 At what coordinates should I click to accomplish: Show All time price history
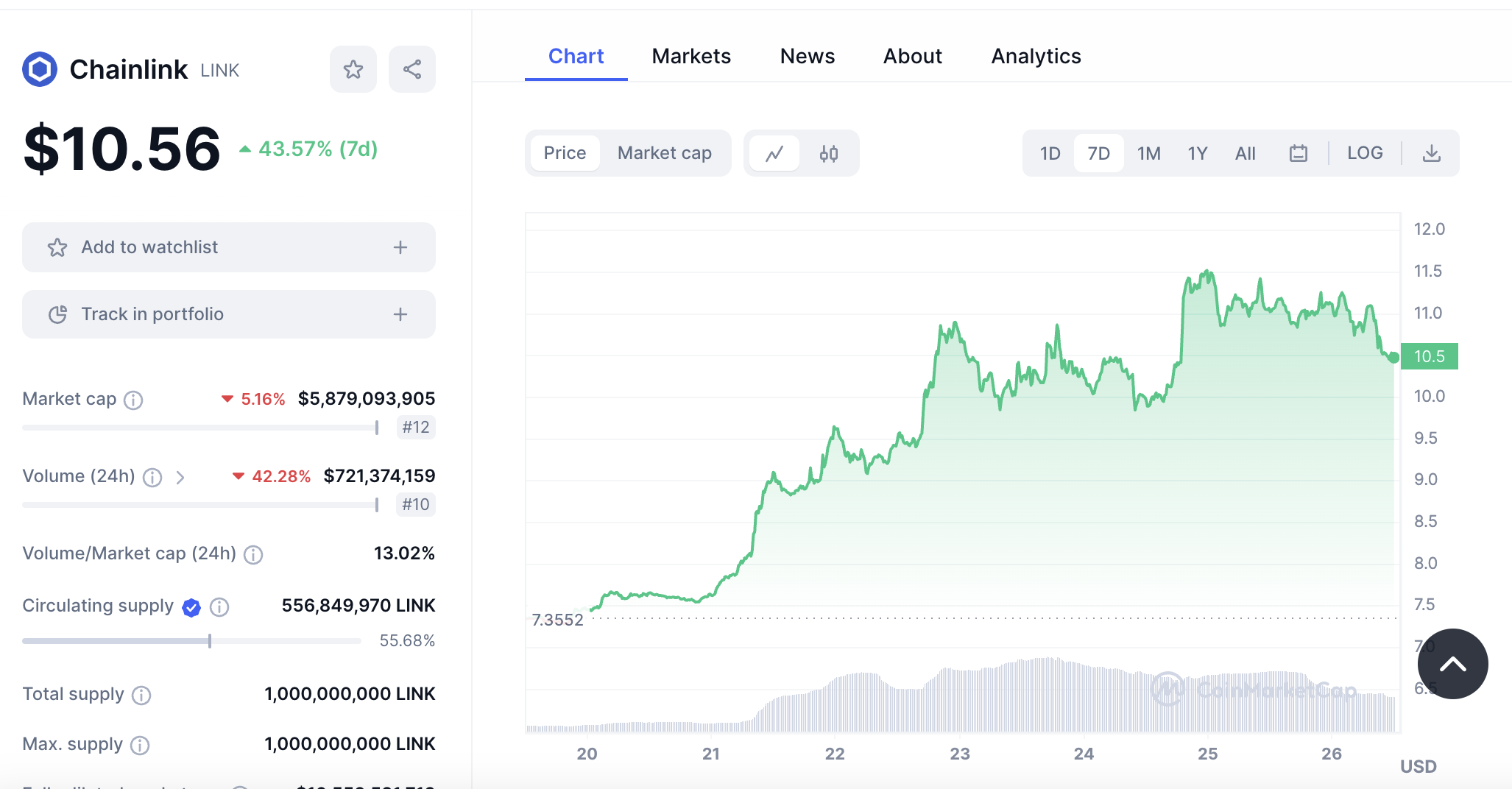[1246, 153]
